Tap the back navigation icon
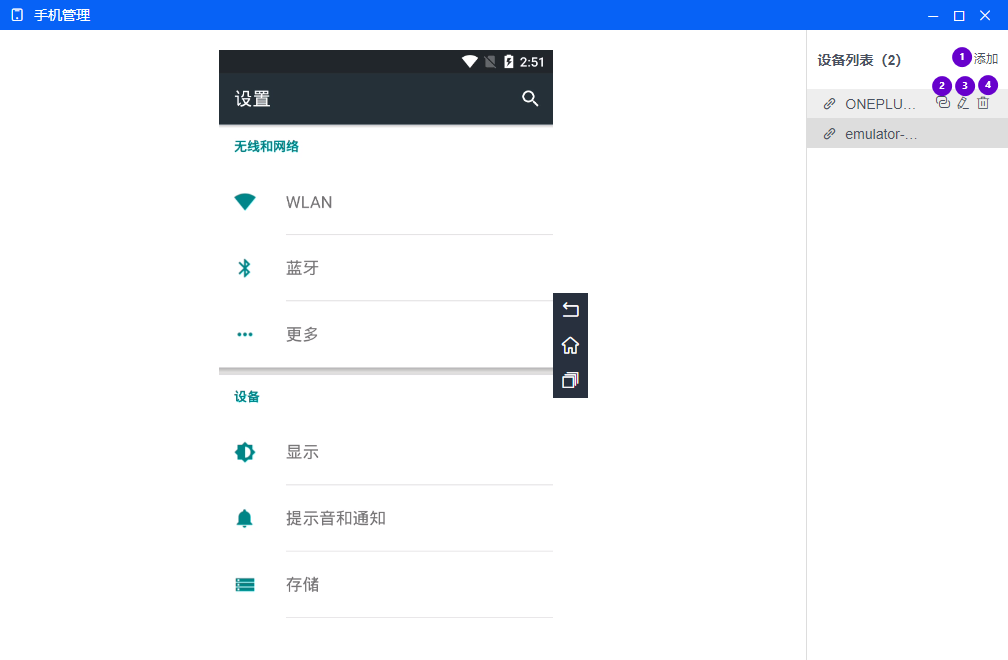The height and width of the screenshot is (660, 1008). point(570,309)
